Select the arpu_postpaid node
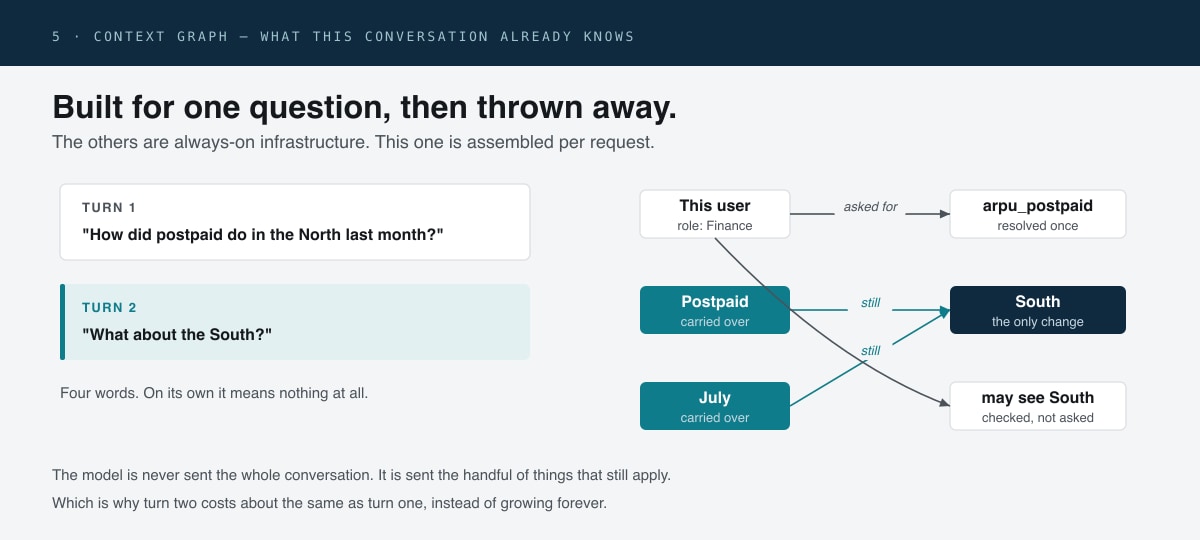The image size is (1200, 540). pos(1037,214)
